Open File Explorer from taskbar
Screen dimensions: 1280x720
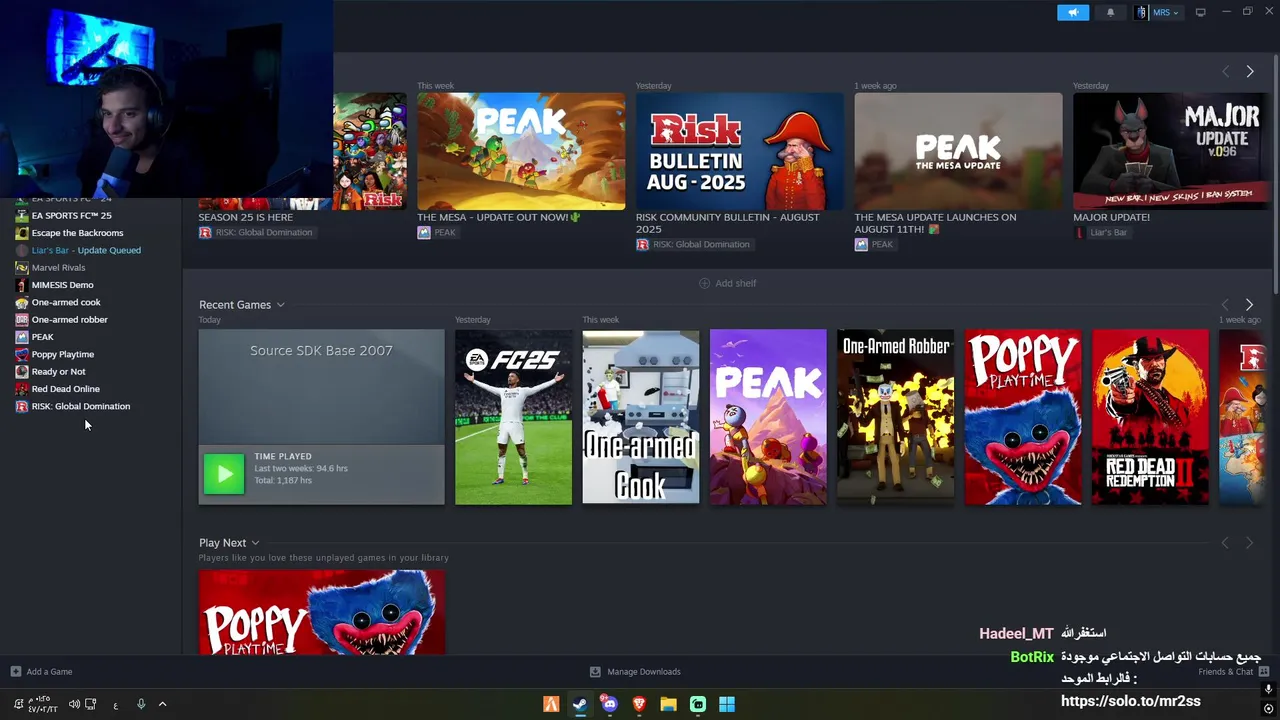coord(668,704)
